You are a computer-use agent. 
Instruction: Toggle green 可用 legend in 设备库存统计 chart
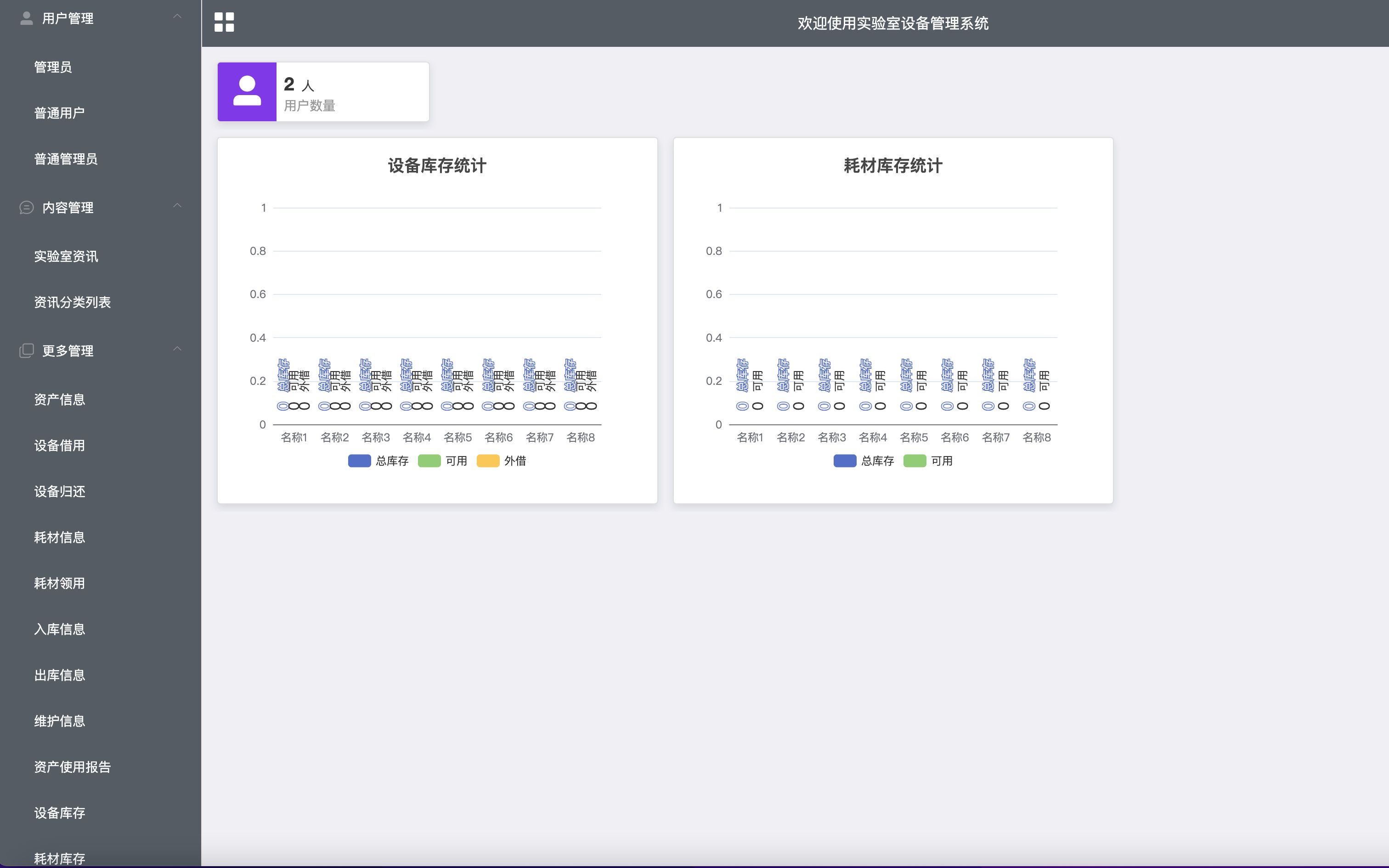pyautogui.click(x=442, y=461)
